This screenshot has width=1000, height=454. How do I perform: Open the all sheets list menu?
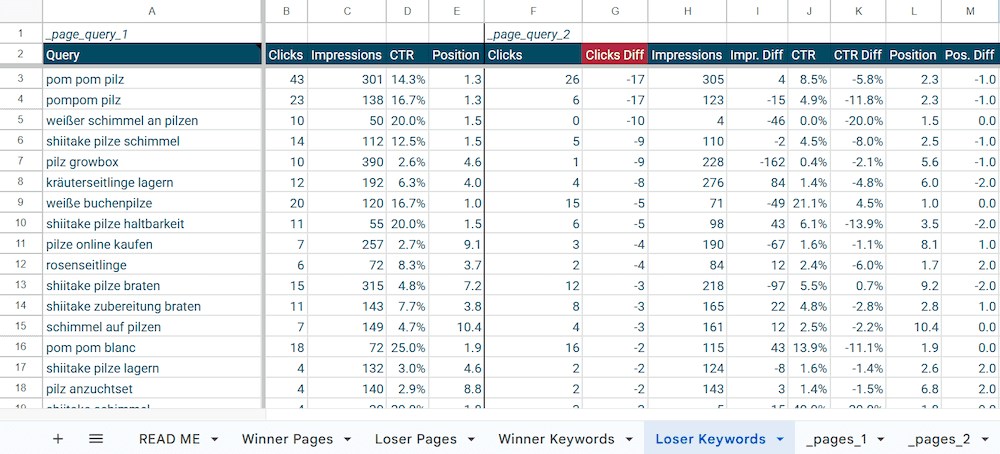click(x=96, y=439)
